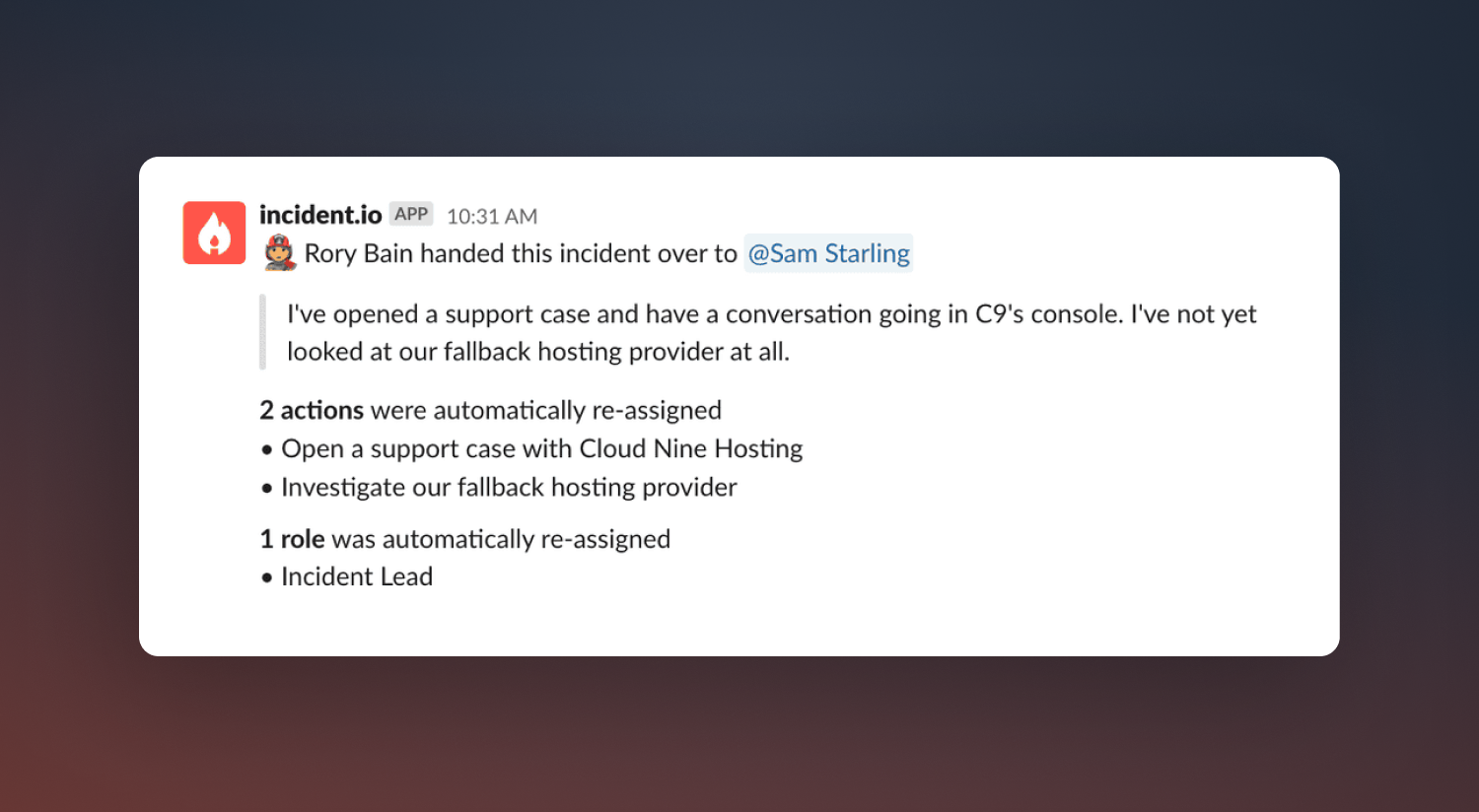Click the bullet before 'Open a support case'
Image resolution: width=1479 pixels, height=812 pixels.
pos(266,450)
